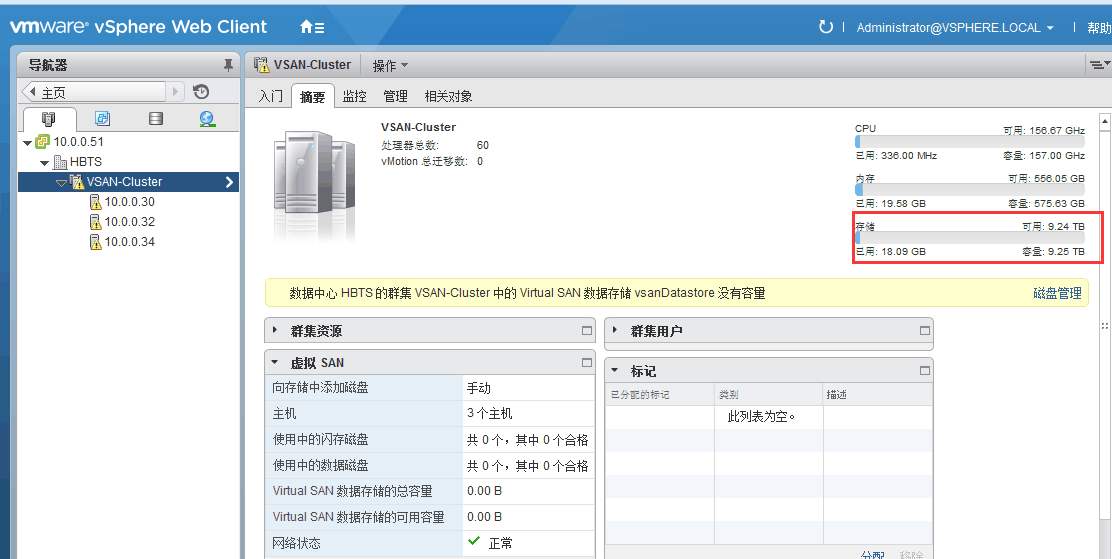Open the panel options menu at top right
The width and height of the screenshot is (1112, 559).
(x=1100, y=65)
